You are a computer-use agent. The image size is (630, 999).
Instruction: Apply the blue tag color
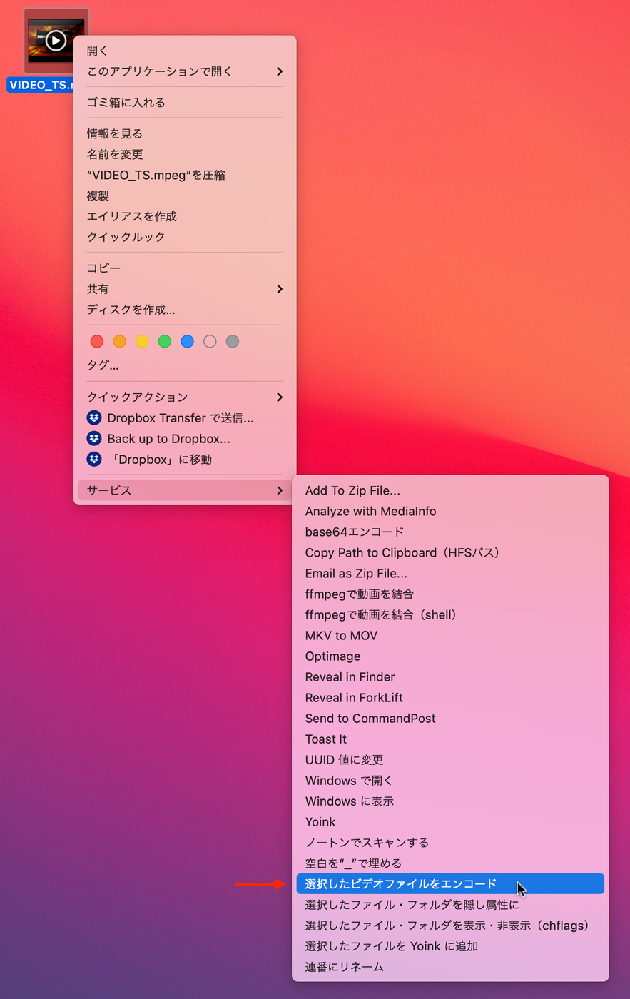187,341
